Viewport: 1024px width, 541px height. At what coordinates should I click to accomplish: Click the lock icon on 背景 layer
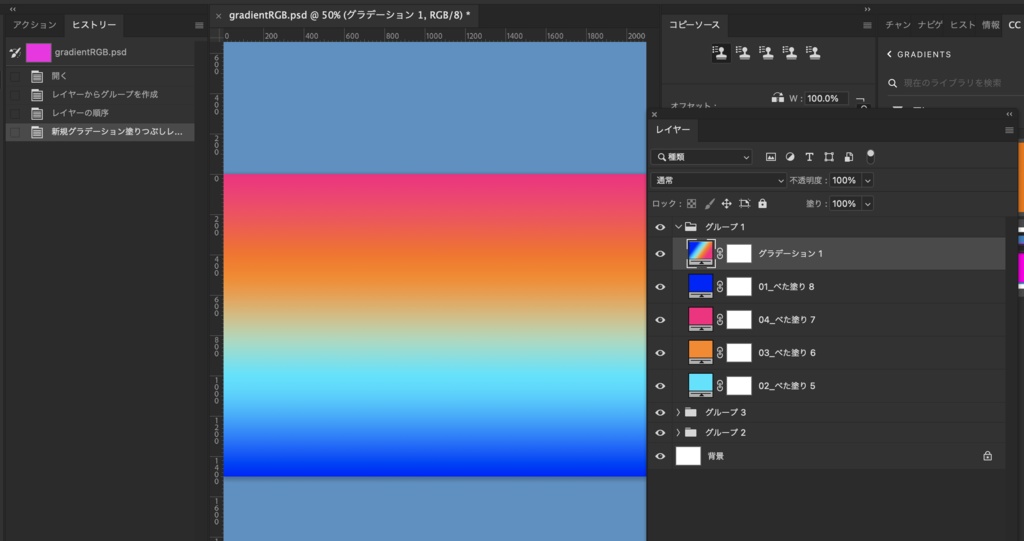tap(987, 455)
